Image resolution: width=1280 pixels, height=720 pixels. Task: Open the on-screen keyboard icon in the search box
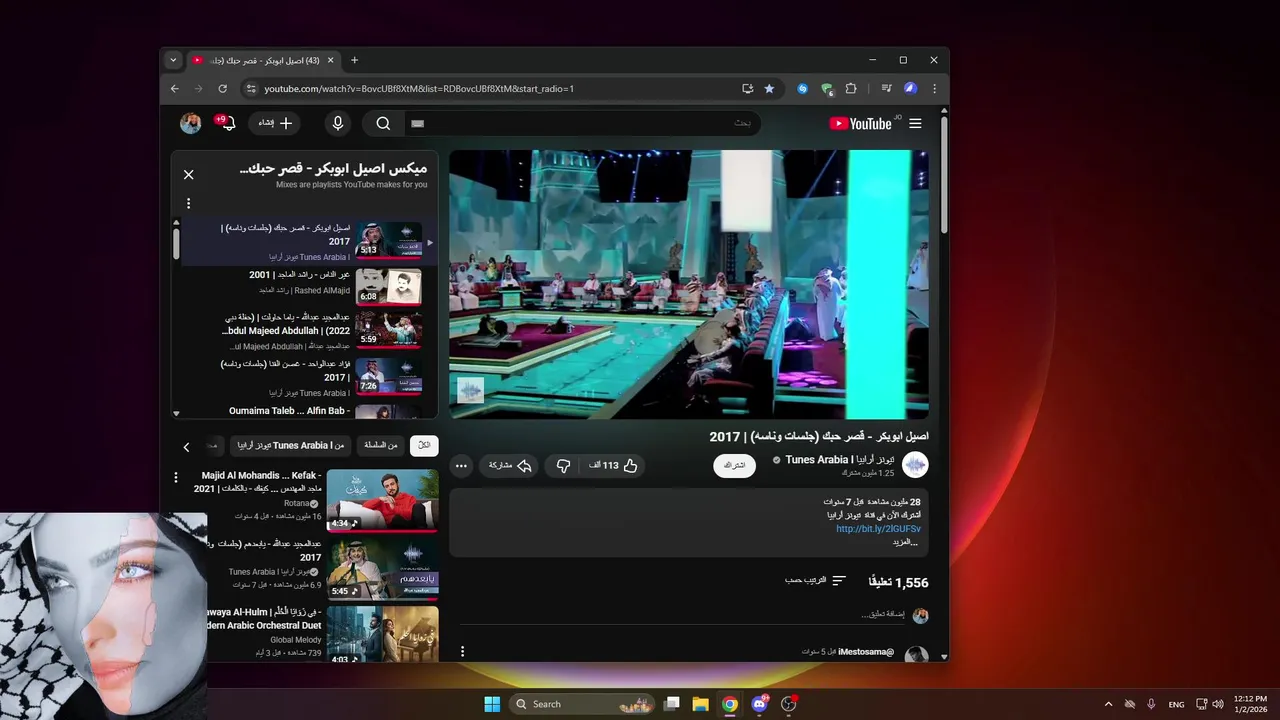click(418, 123)
